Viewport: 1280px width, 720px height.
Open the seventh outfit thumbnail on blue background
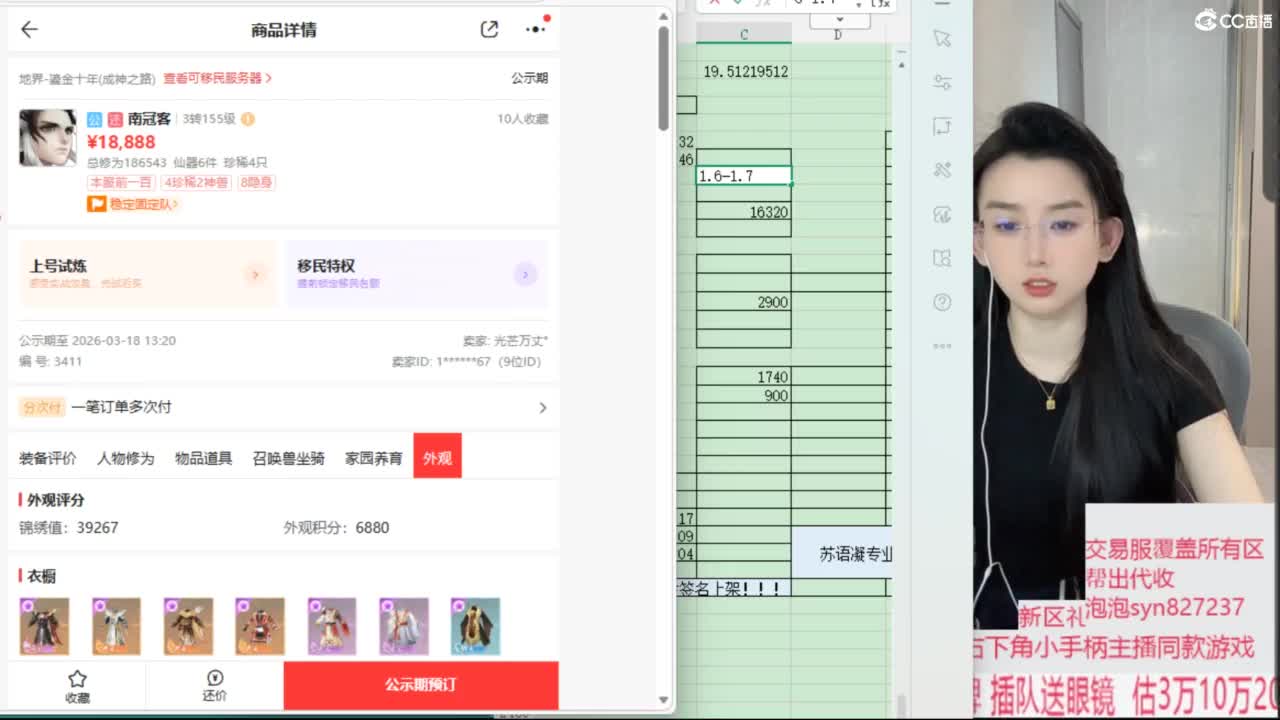coord(475,627)
